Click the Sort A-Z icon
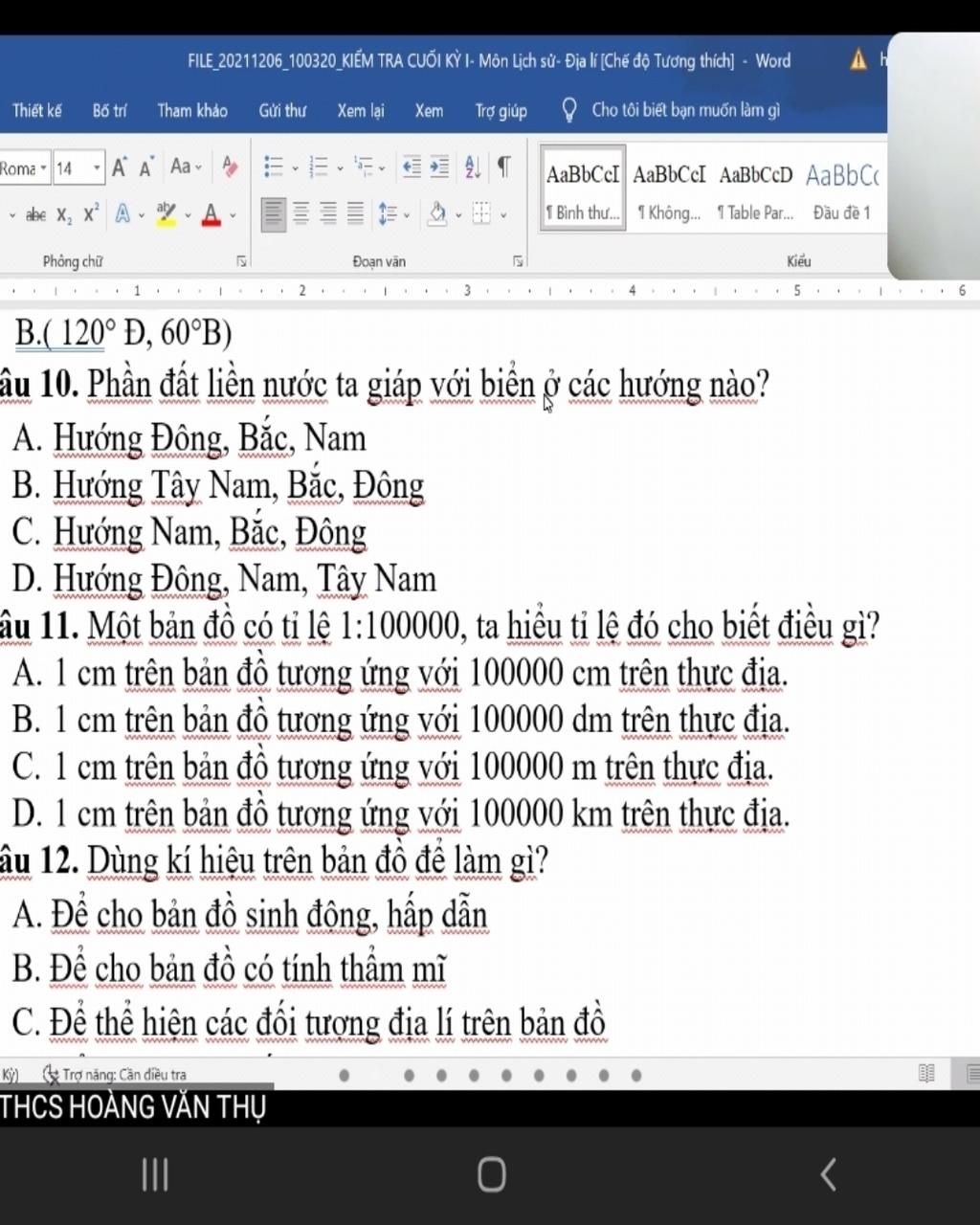Screen dimensions: 980x1225 (473, 167)
